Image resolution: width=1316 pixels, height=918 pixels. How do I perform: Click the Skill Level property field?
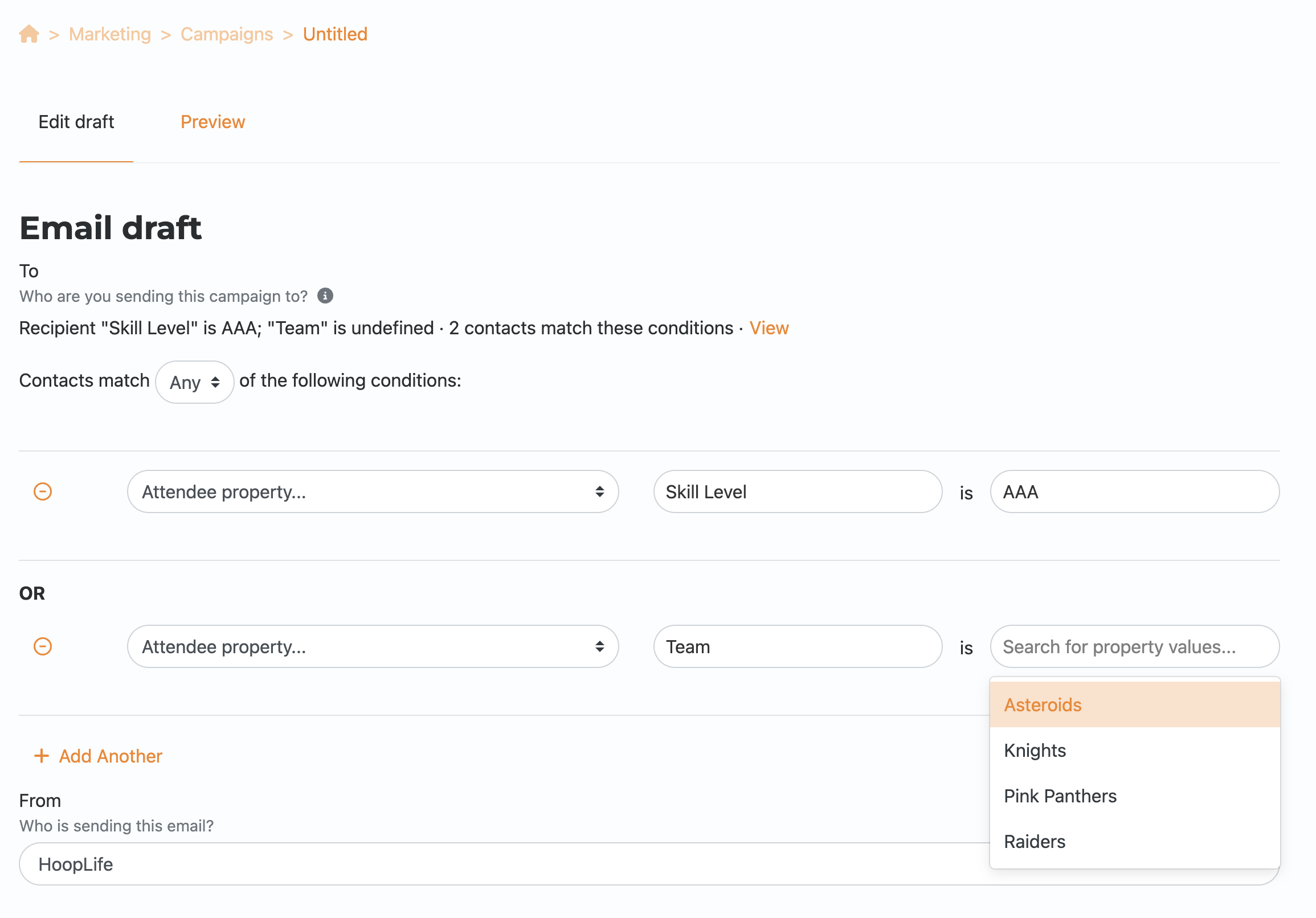pos(797,491)
